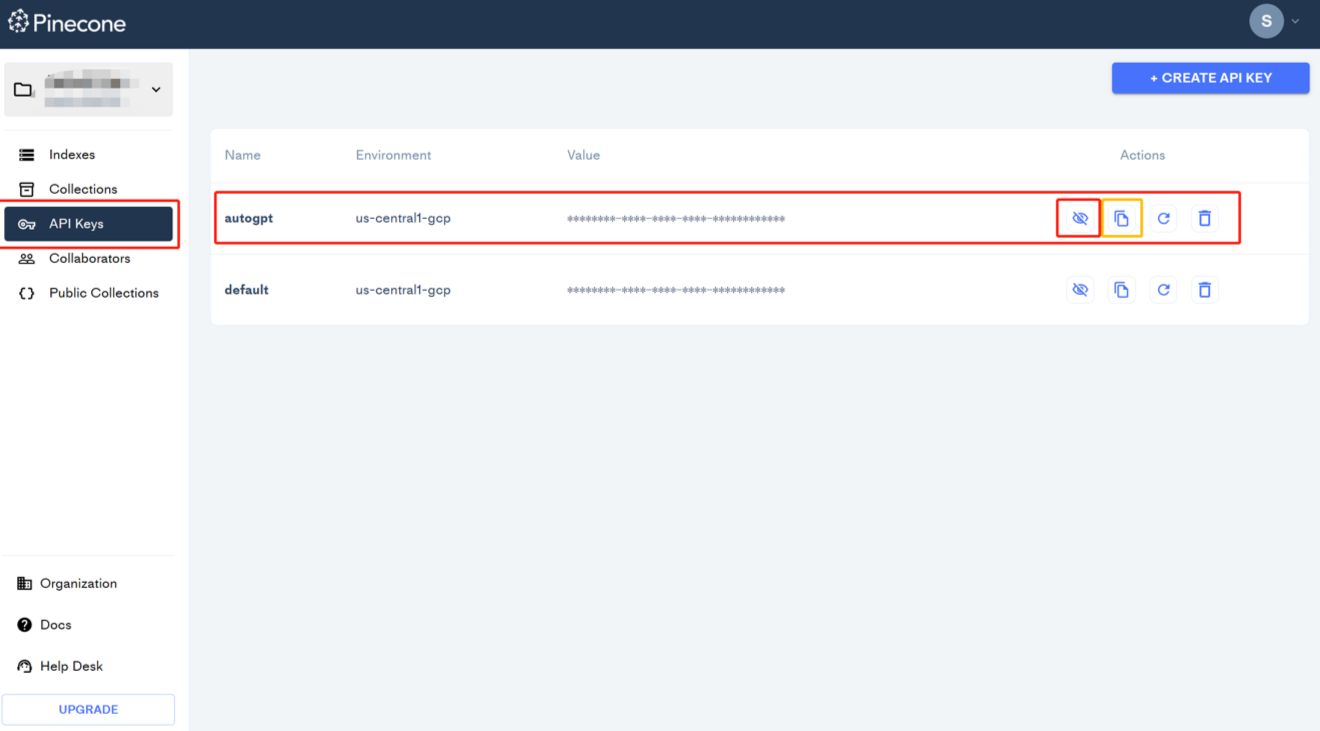
Task: Click the Actions column header
Action: click(1142, 155)
